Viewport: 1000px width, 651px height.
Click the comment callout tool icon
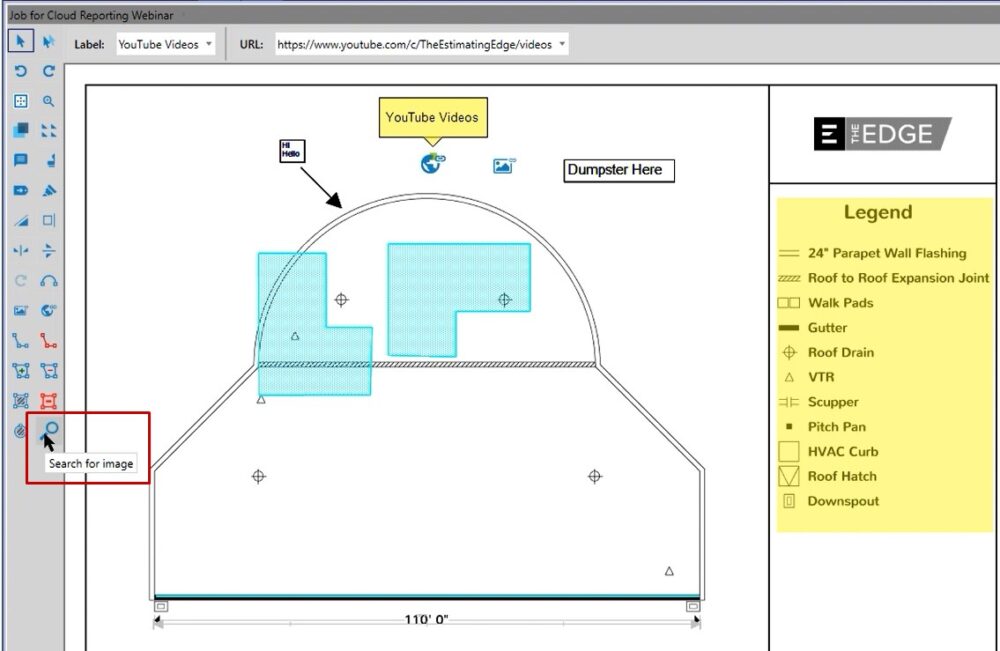pos(21,160)
